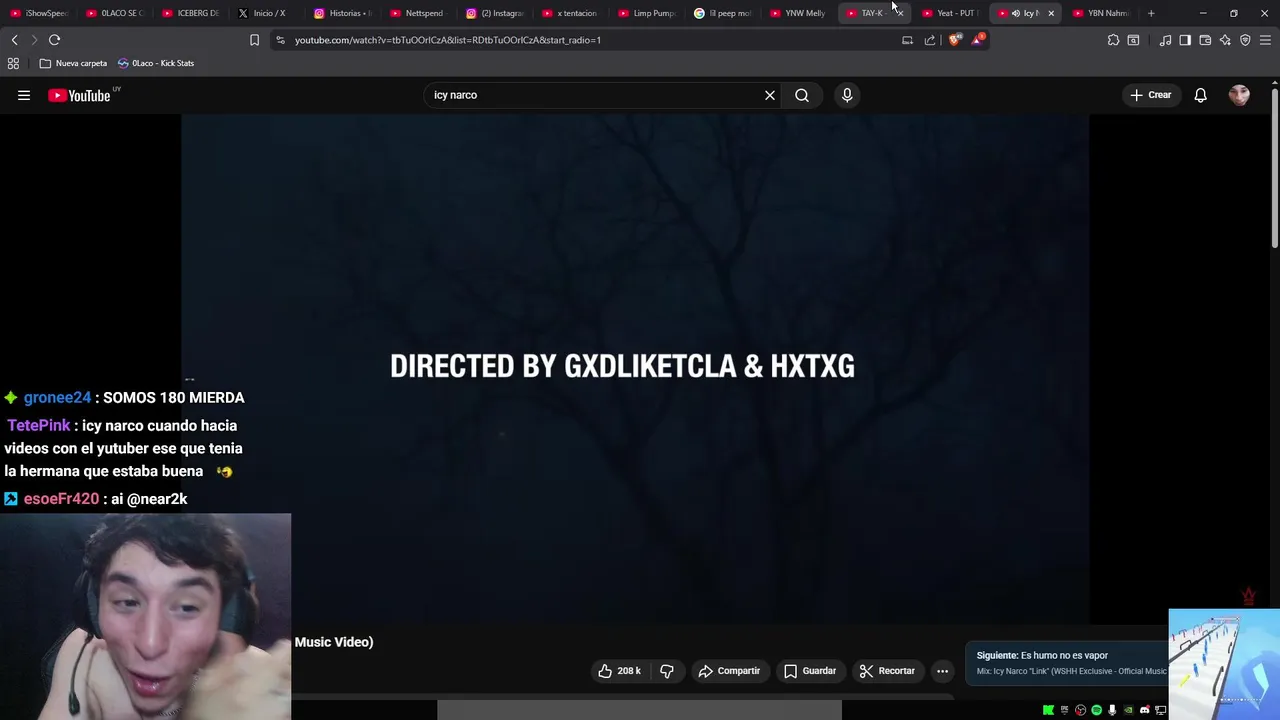Switch to the ICEBERG DE tab
The image size is (1280, 720).
[x=191, y=13]
